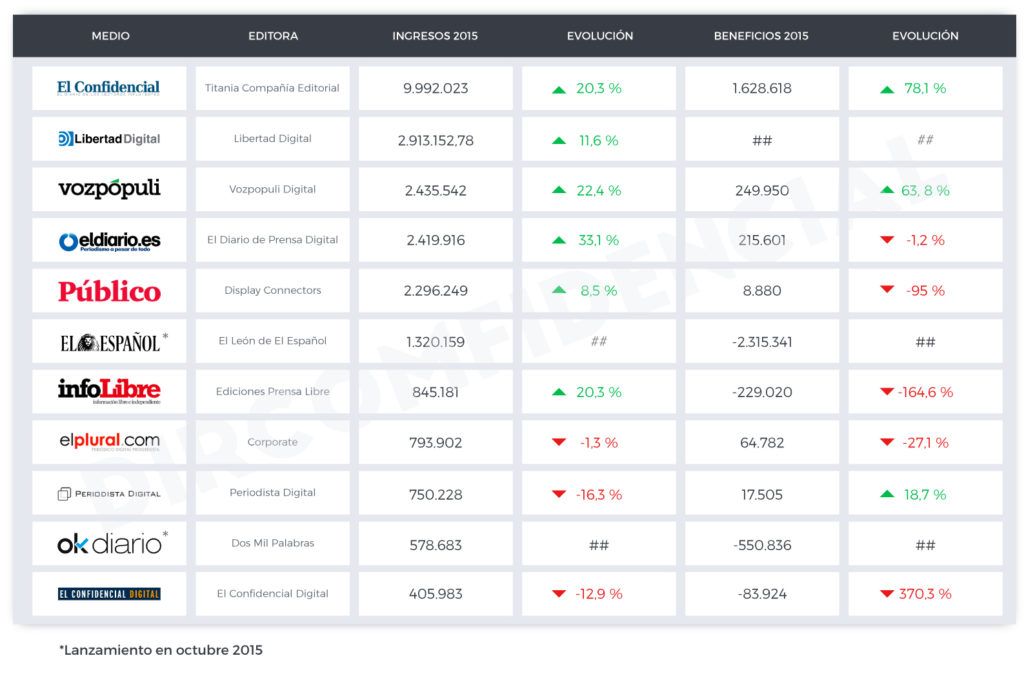
Task: Click the vozpópuli logo
Action: click(x=109, y=189)
